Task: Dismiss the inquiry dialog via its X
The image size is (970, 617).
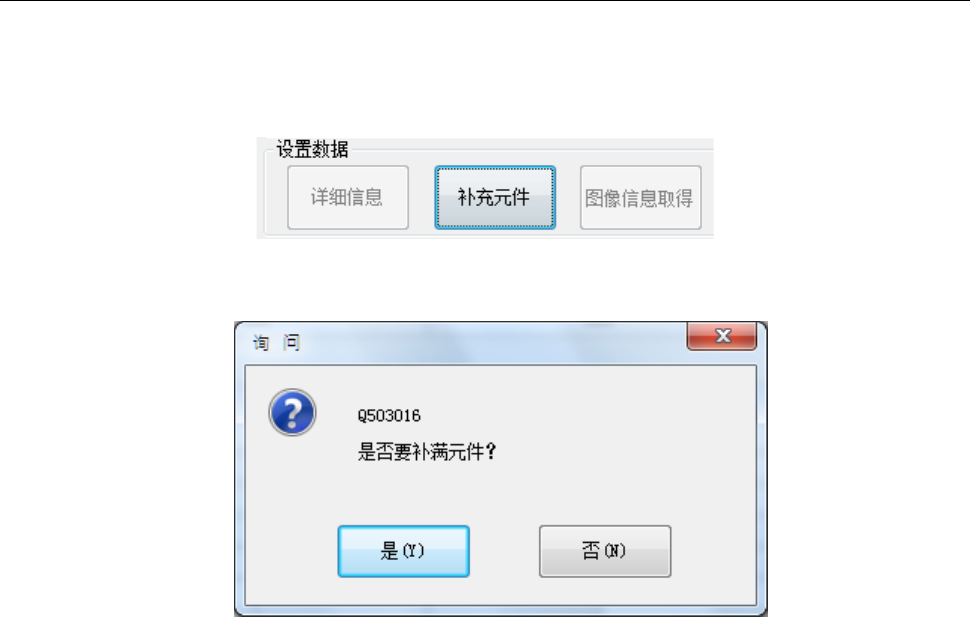Action: click(x=722, y=336)
